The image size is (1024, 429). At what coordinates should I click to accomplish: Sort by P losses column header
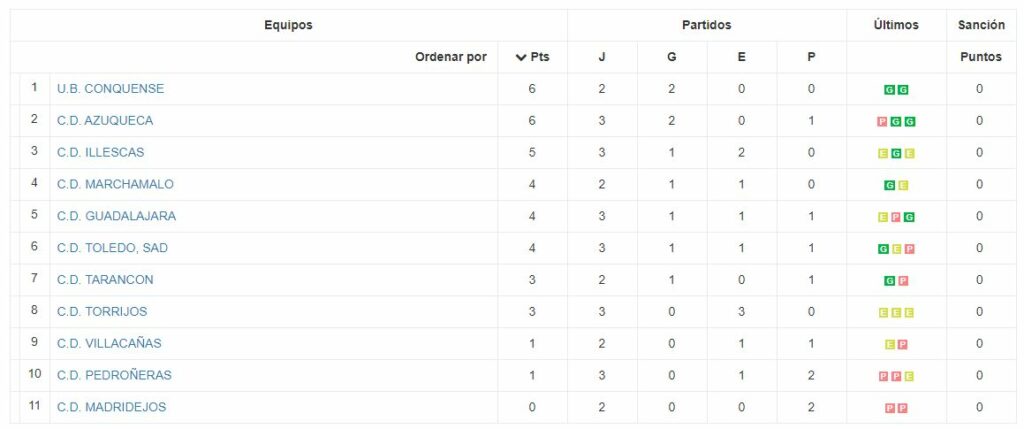[811, 57]
